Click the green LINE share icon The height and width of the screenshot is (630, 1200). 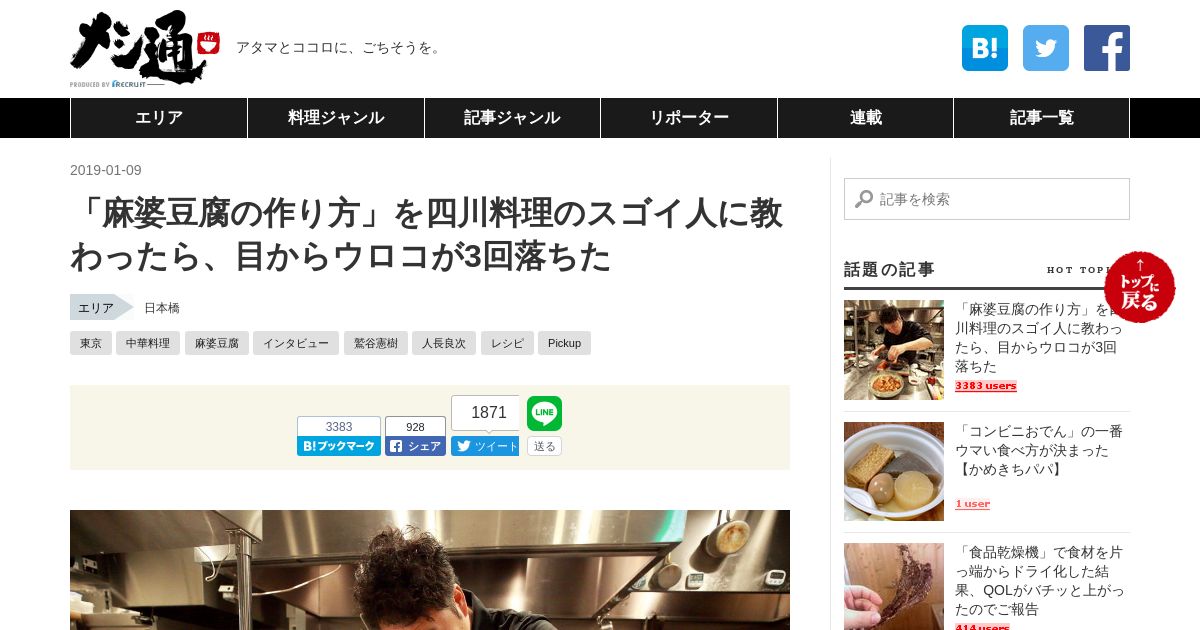pyautogui.click(x=544, y=413)
